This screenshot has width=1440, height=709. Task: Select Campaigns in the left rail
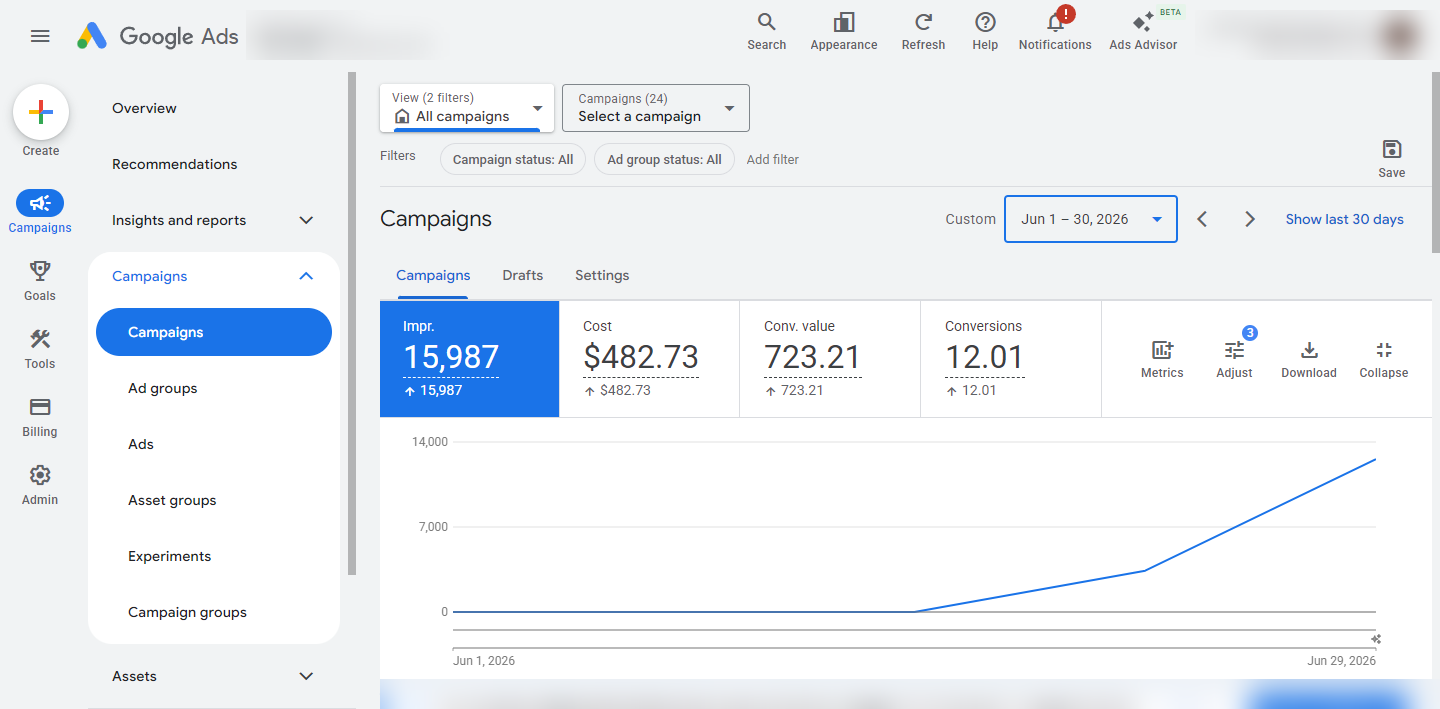(40, 213)
